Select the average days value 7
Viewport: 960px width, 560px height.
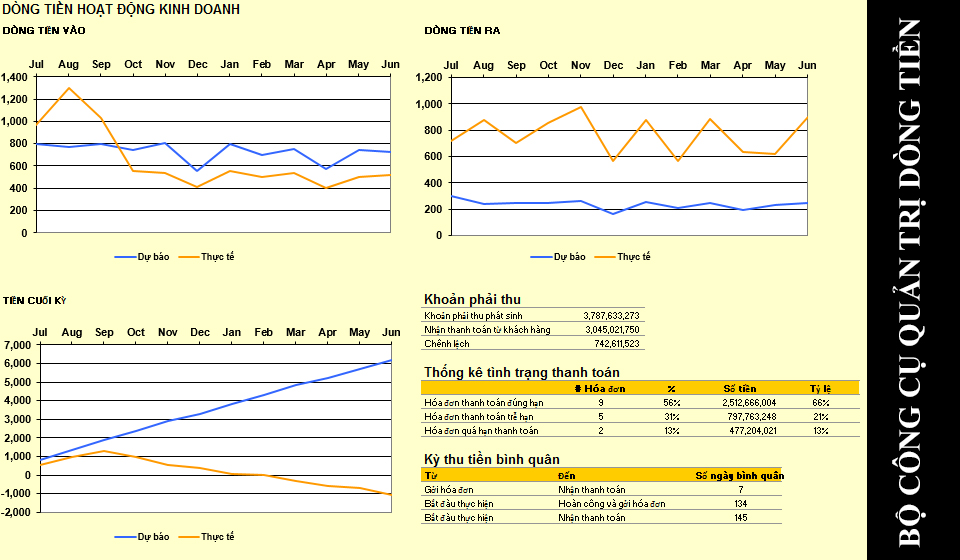(x=741, y=490)
